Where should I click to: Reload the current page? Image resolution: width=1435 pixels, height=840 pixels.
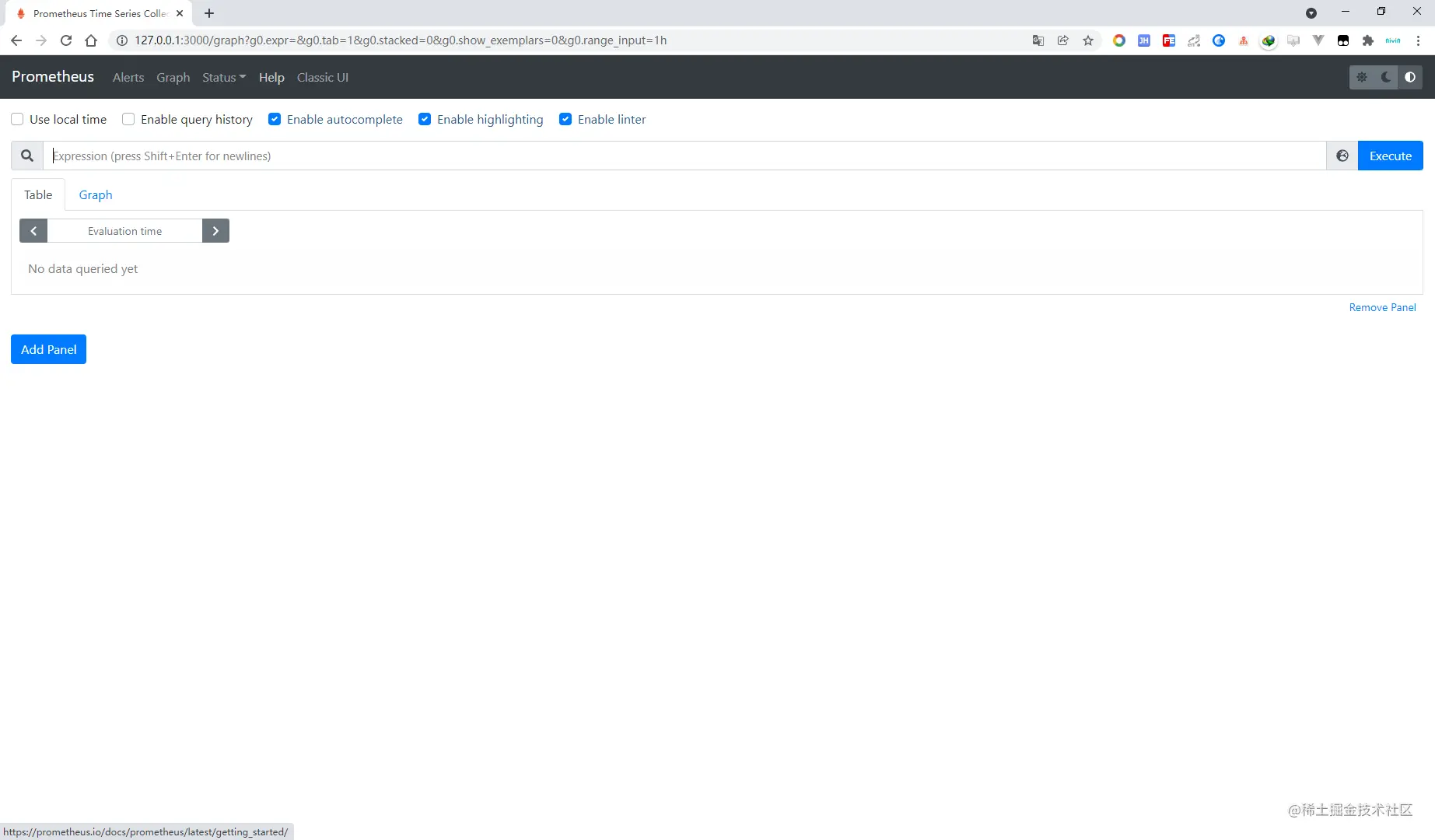[x=66, y=40]
